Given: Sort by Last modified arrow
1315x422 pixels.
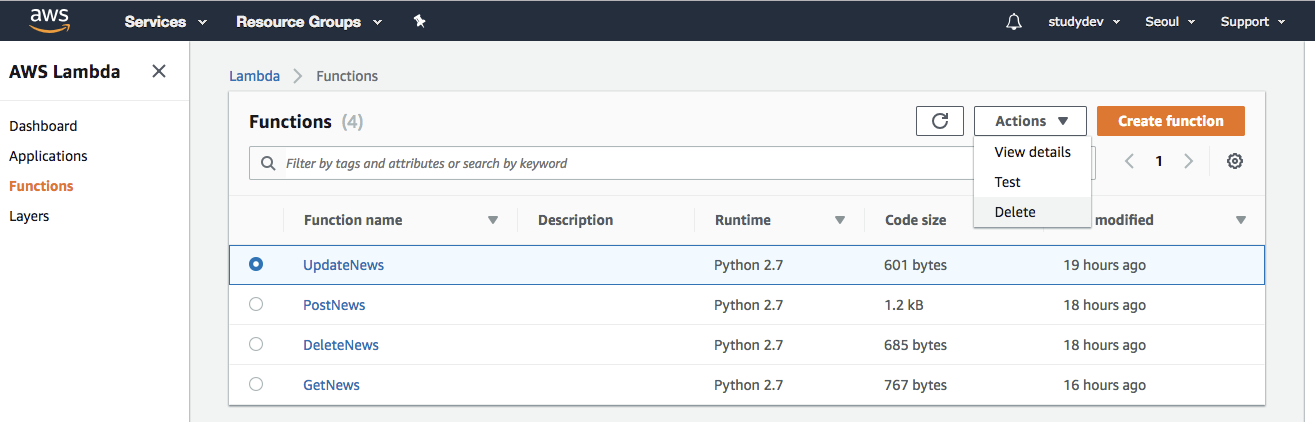Looking at the screenshot, I should pyautogui.click(x=1241, y=220).
